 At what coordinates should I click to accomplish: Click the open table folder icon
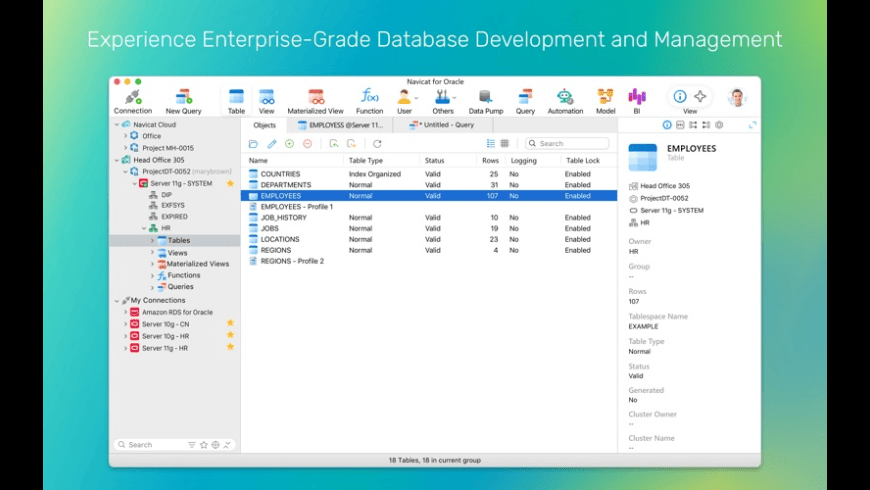coord(254,144)
